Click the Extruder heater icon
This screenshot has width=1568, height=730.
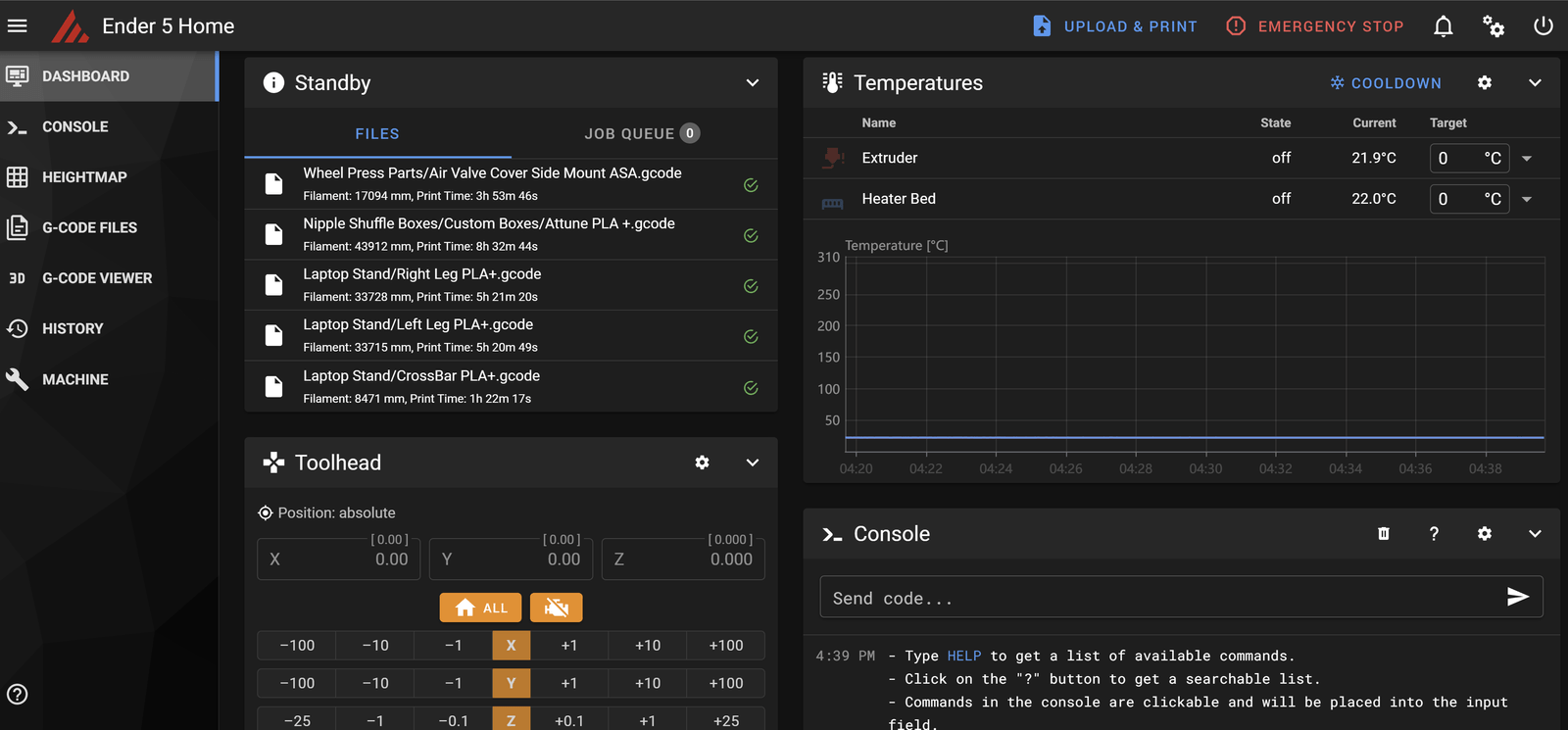833,158
